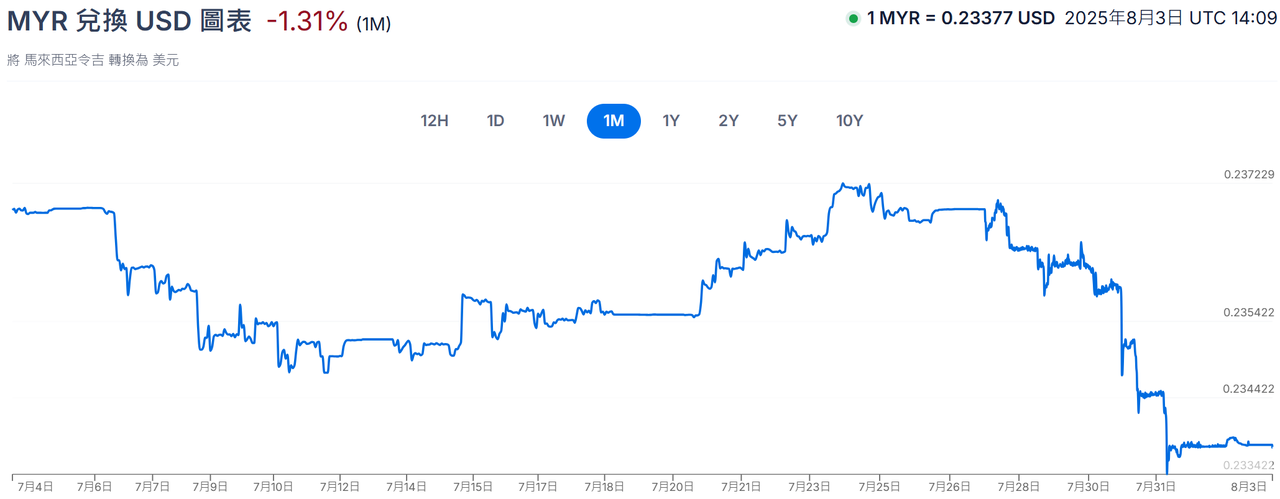Click the 0.237229 price axis label
The image size is (1280, 499).
point(1249,174)
